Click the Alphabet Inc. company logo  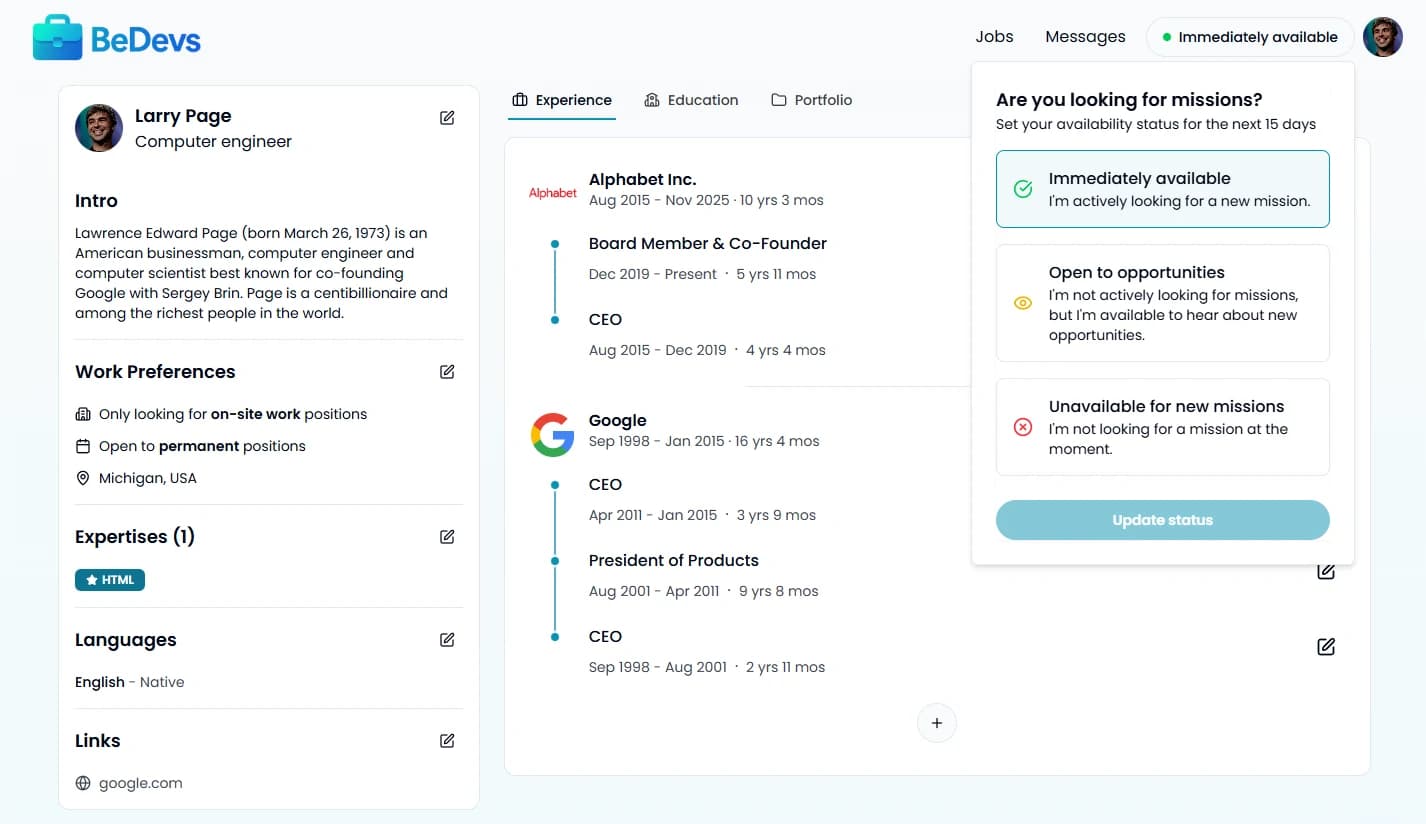pos(552,192)
